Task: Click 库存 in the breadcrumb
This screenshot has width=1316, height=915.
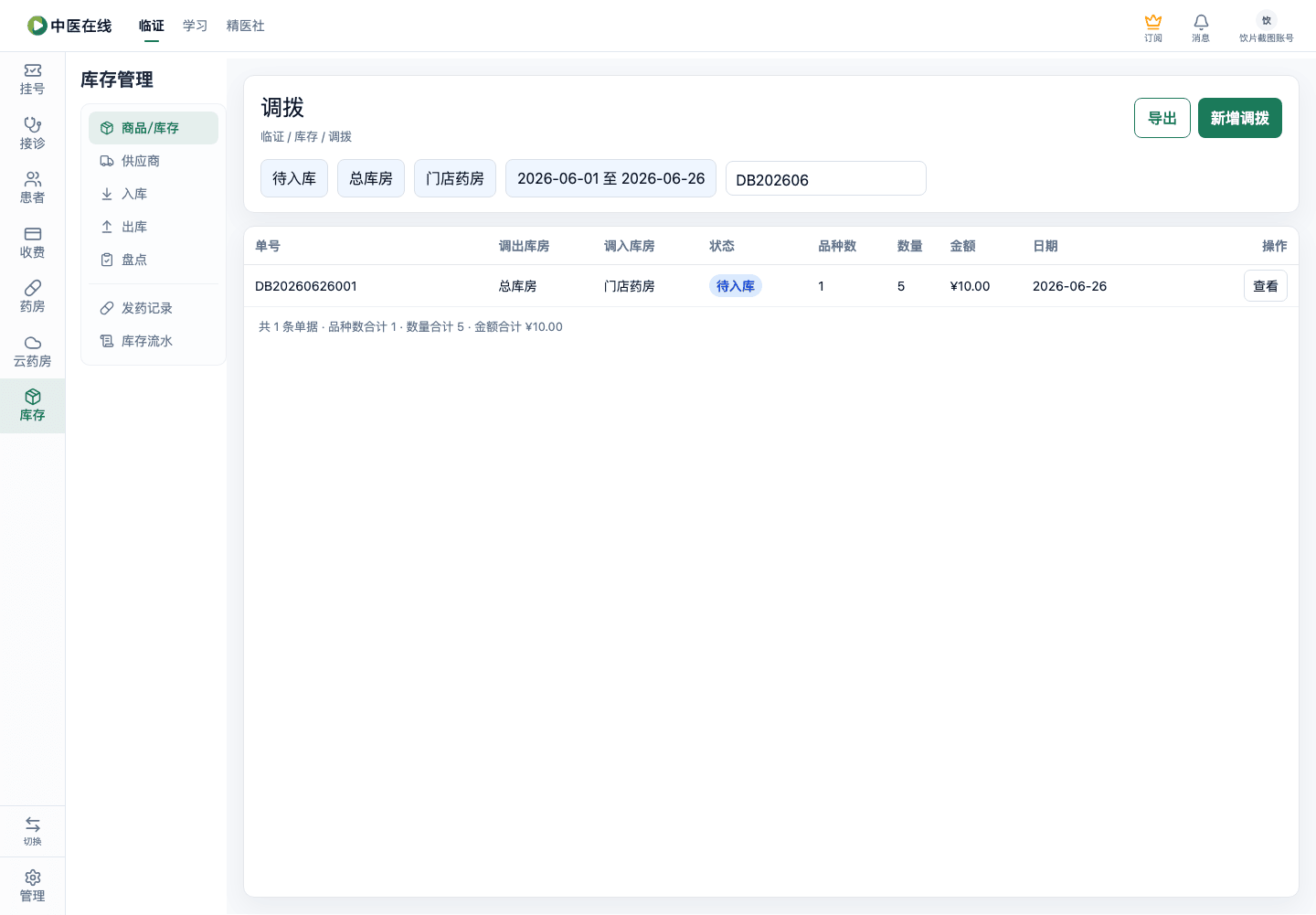Action: pyautogui.click(x=306, y=137)
